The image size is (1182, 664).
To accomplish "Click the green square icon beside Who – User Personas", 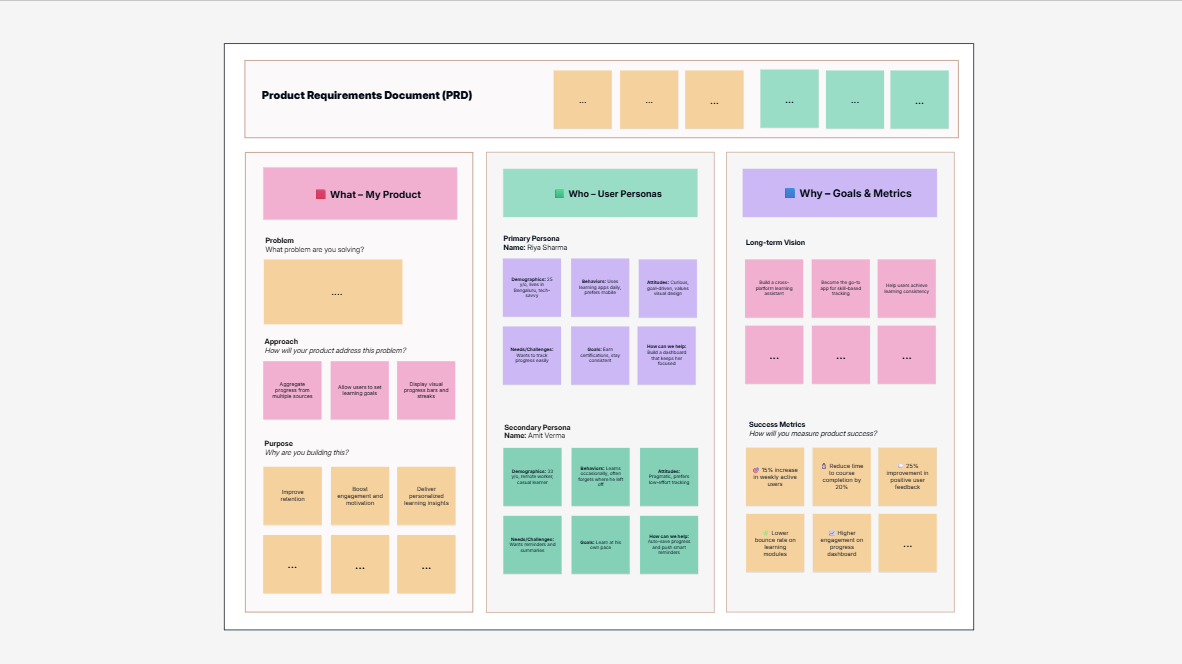I will 559,194.
